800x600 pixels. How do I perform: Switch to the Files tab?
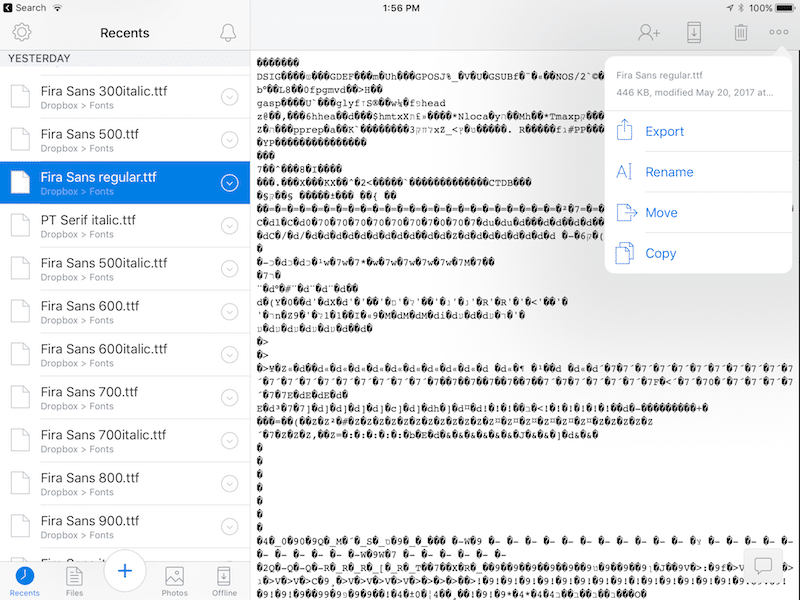coord(74,580)
